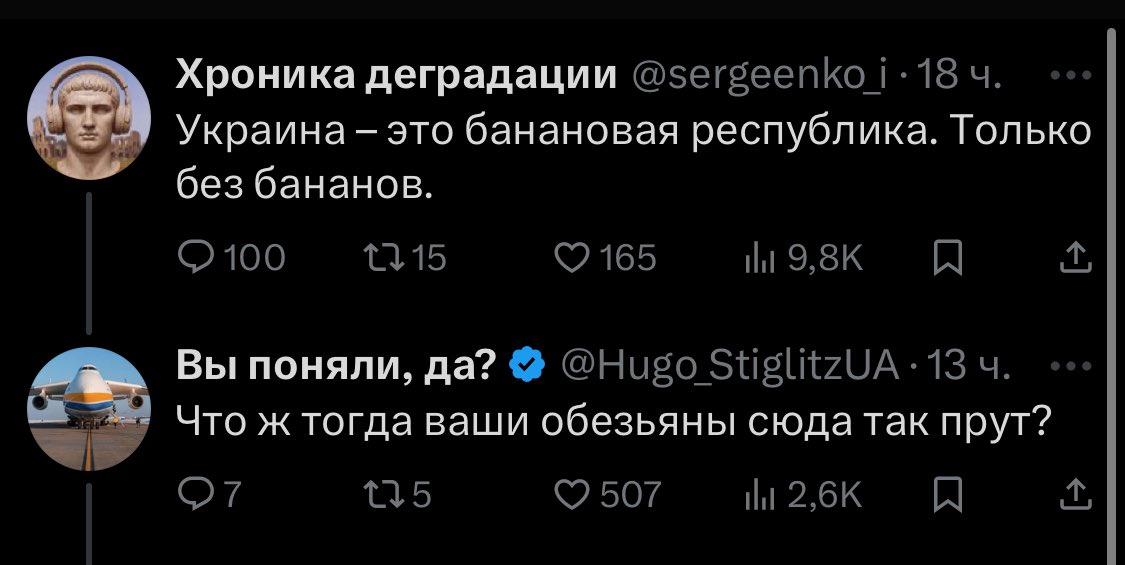Viewport: 1125px width, 565px height.
Task: Bookmark the Вы поняли, да? reply
Action: tap(944, 493)
